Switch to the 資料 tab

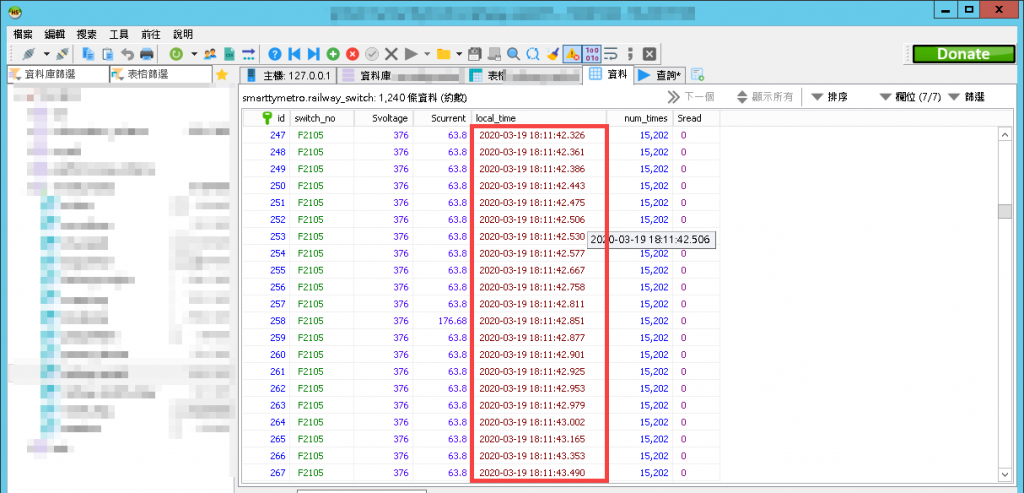point(607,74)
